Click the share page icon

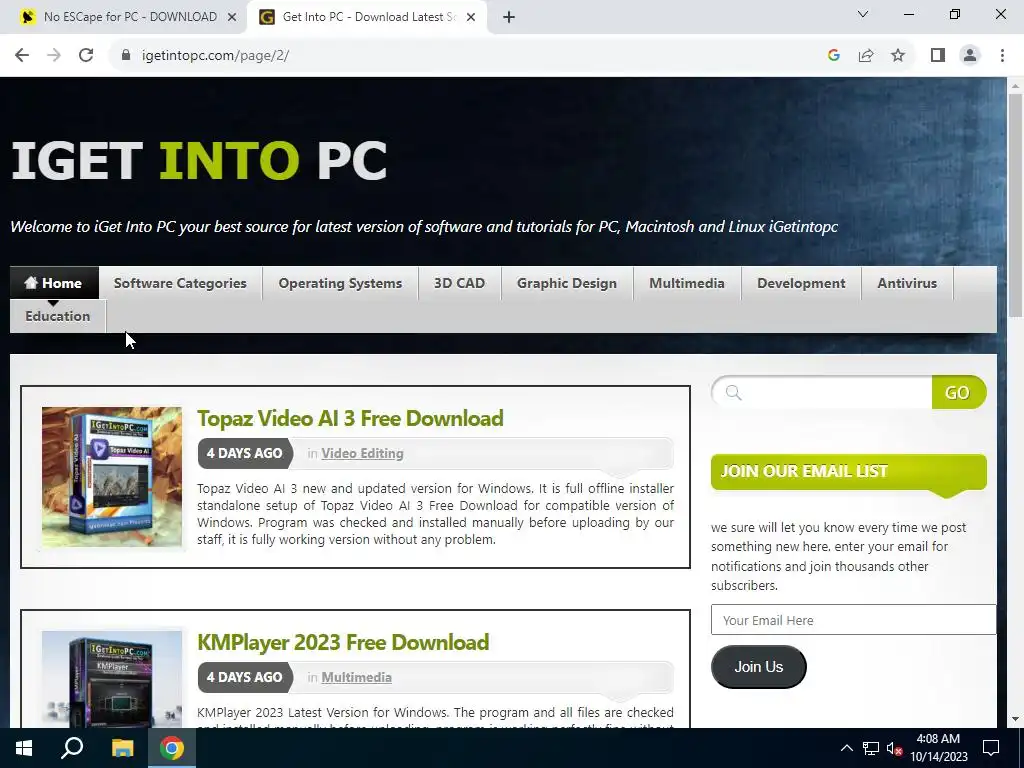(866, 56)
